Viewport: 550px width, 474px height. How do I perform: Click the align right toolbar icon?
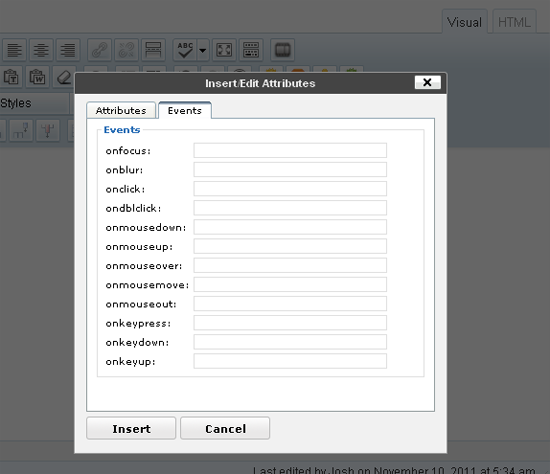pyautogui.click(x=68, y=49)
